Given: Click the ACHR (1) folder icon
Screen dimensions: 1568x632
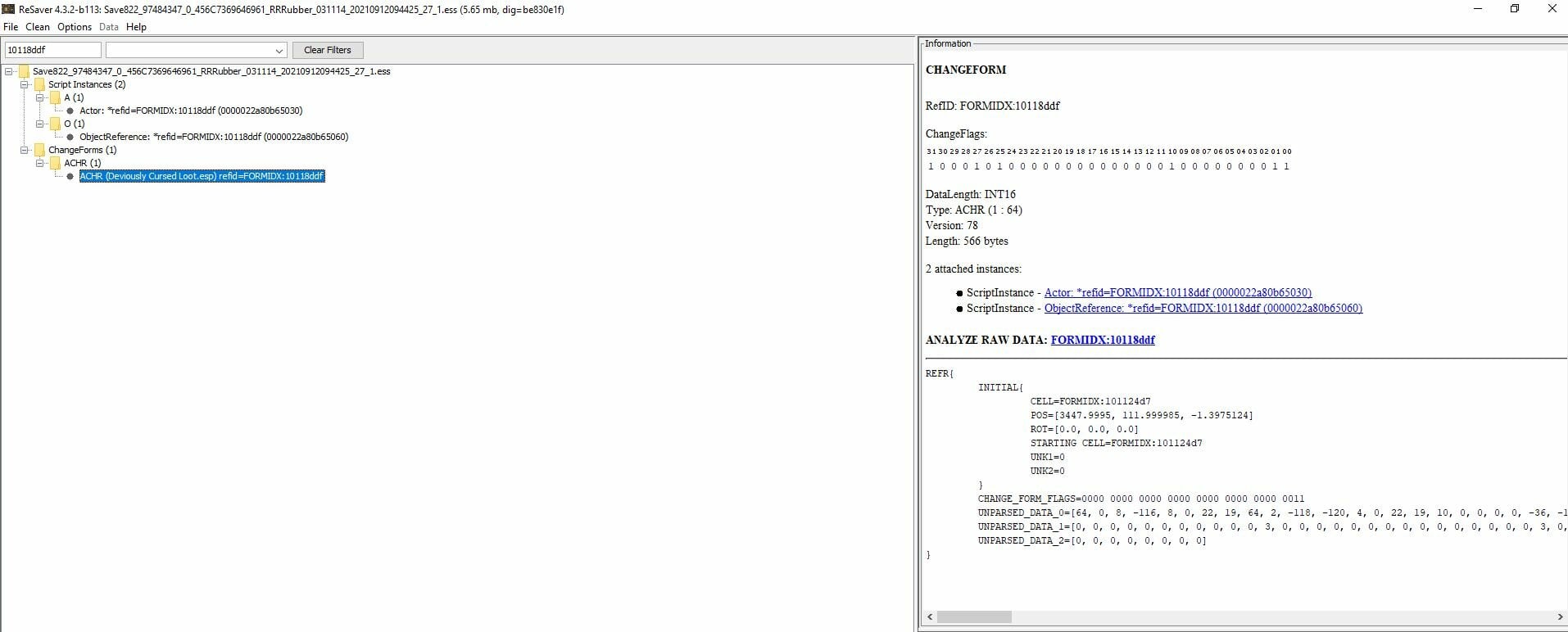Looking at the screenshot, I should tap(55, 163).
